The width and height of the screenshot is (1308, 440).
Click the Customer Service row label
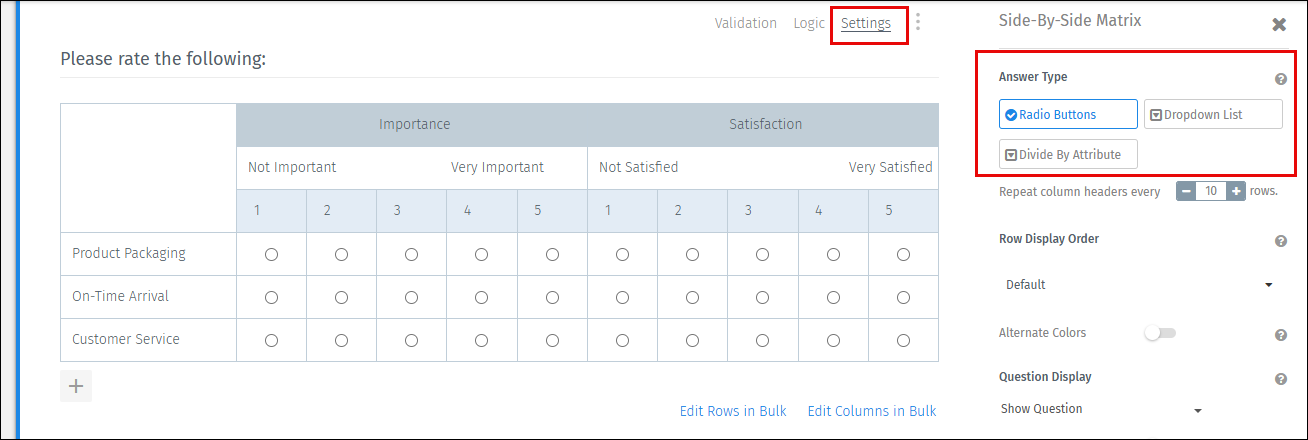coord(126,339)
